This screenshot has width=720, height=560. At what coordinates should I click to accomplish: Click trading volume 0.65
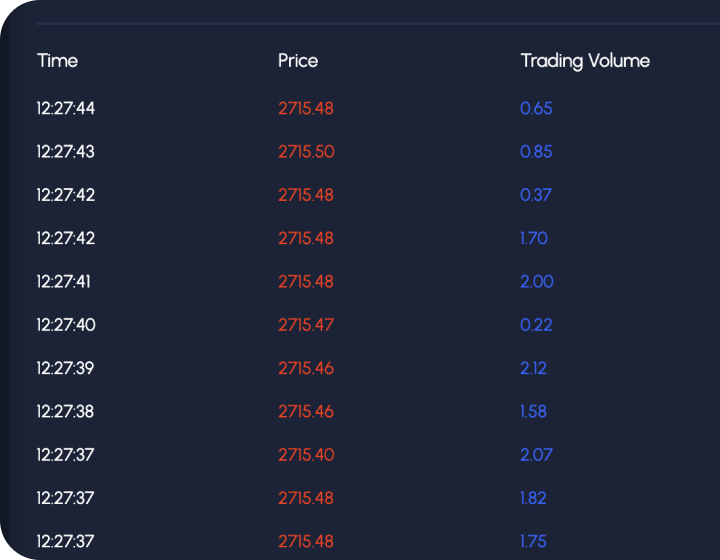tap(536, 108)
